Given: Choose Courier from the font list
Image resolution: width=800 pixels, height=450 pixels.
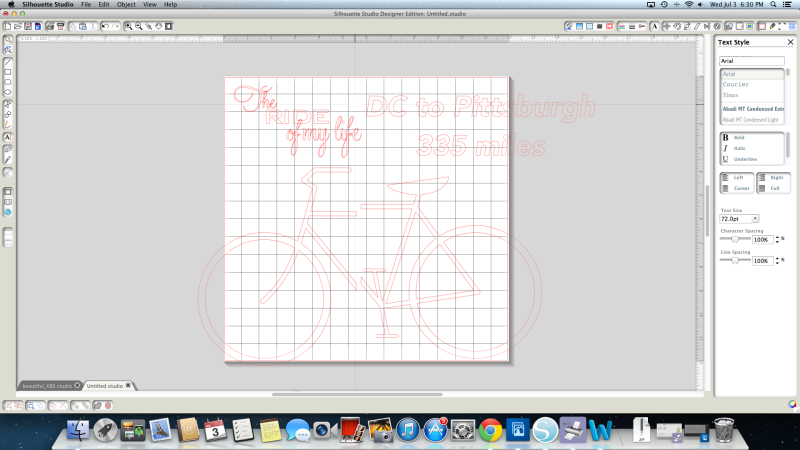Looking at the screenshot, I should click(736, 84).
